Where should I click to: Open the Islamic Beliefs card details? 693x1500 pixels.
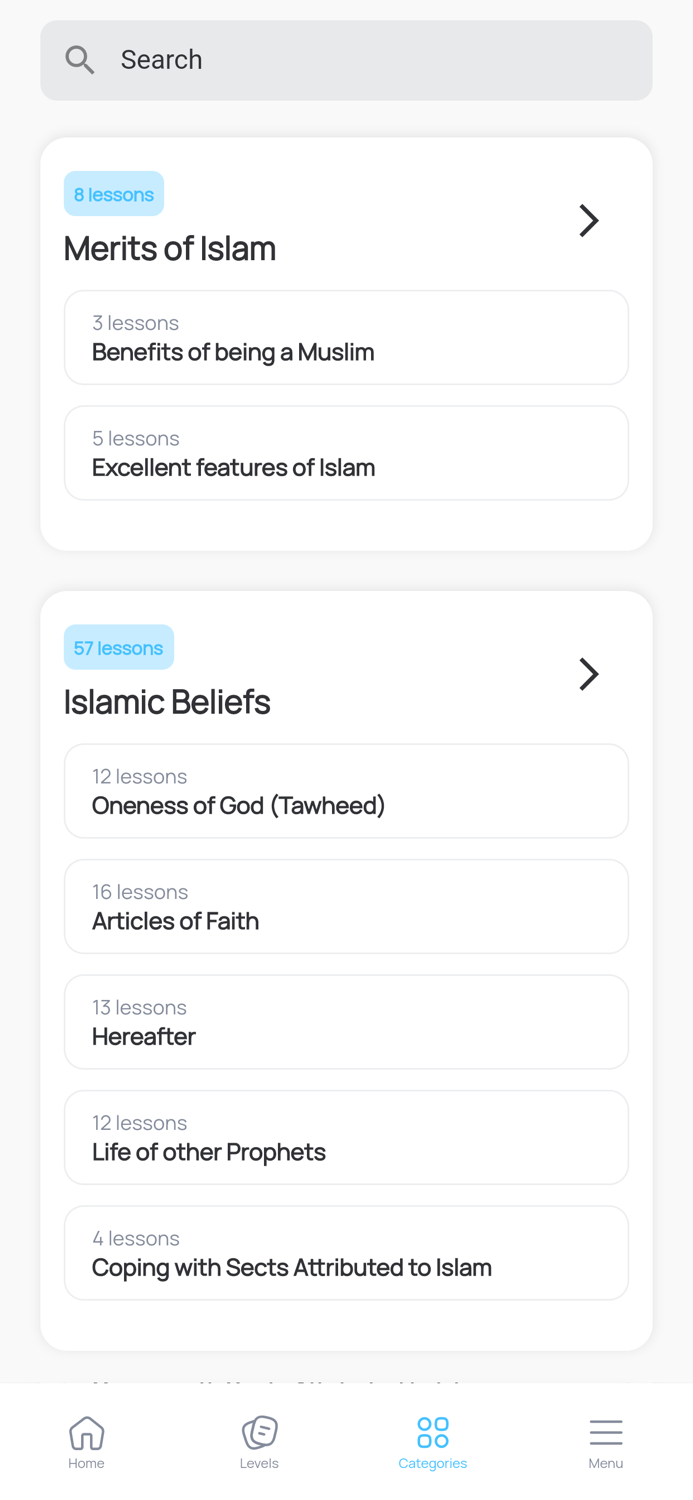click(x=166, y=702)
